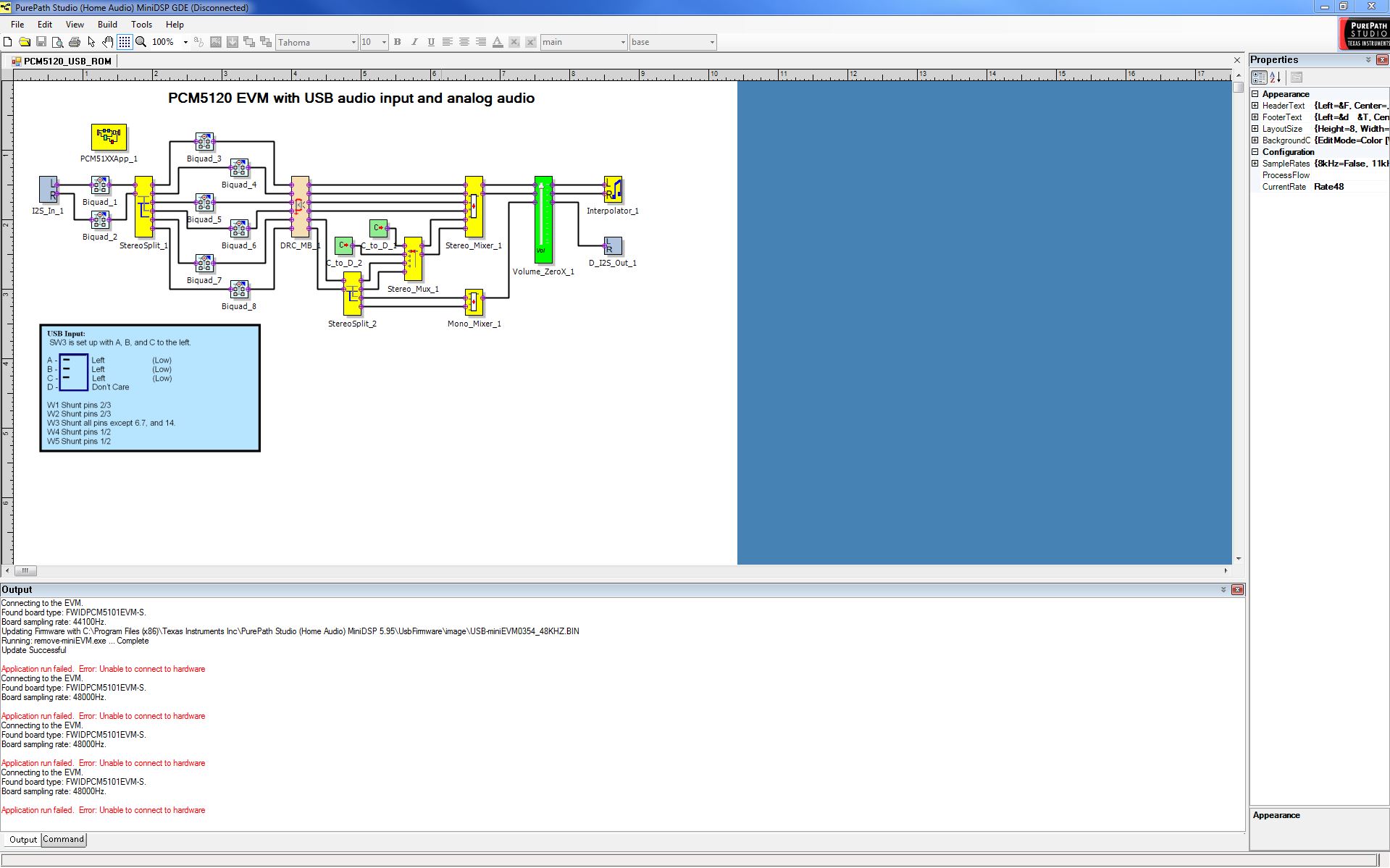Screen dimensions: 1390x868
Task: Open Print Preview from the toolbar
Action: 58,42
